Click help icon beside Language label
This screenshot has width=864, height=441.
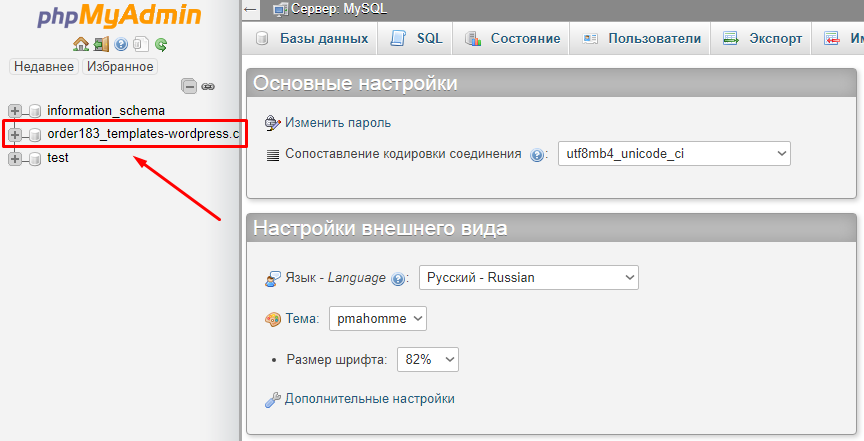pos(398,279)
